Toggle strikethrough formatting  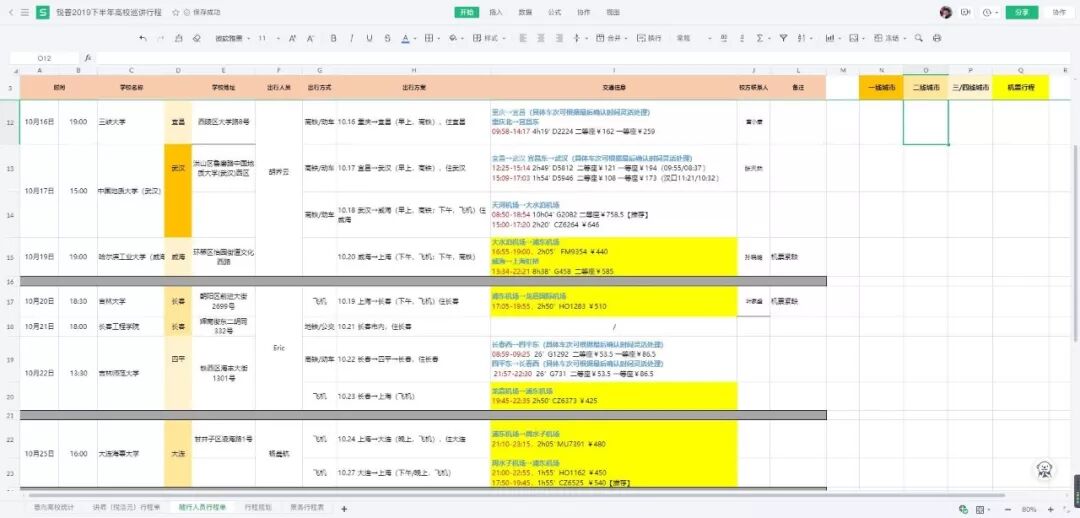(387, 39)
